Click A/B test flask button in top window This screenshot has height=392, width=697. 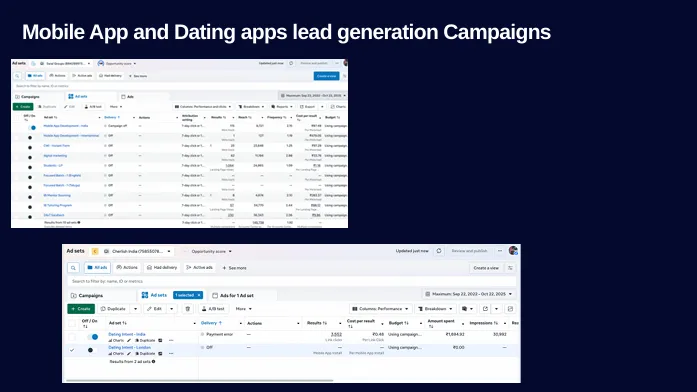tap(93, 107)
